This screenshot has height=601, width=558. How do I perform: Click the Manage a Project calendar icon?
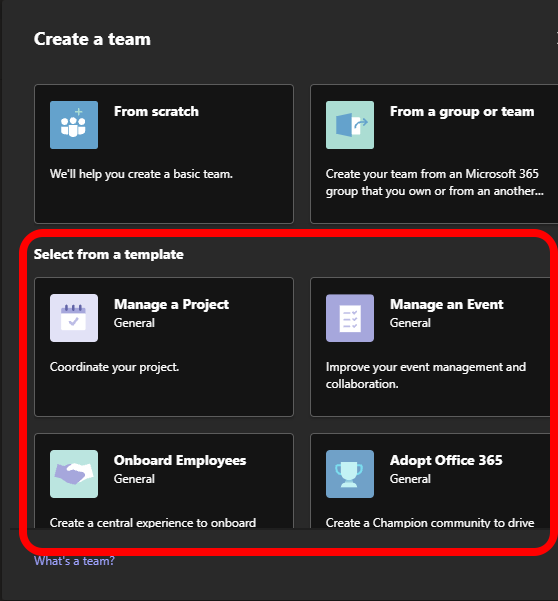pos(74,318)
